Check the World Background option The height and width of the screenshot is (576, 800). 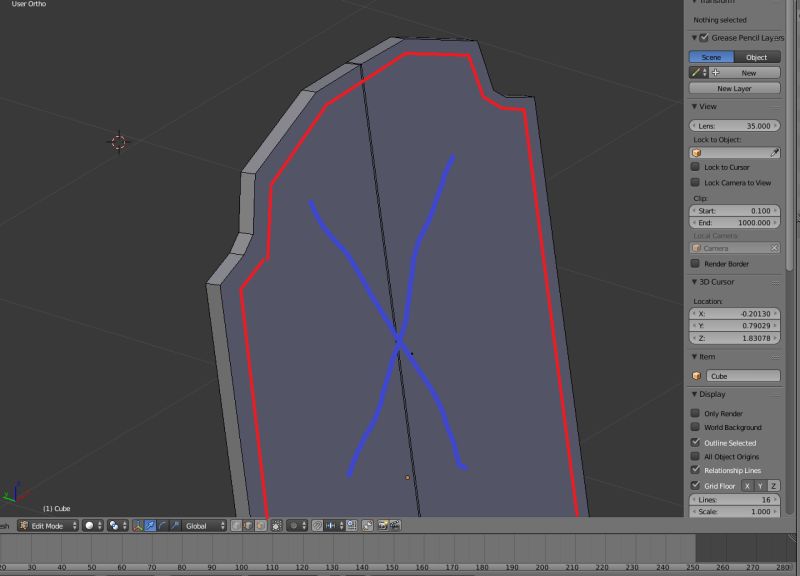click(x=695, y=428)
